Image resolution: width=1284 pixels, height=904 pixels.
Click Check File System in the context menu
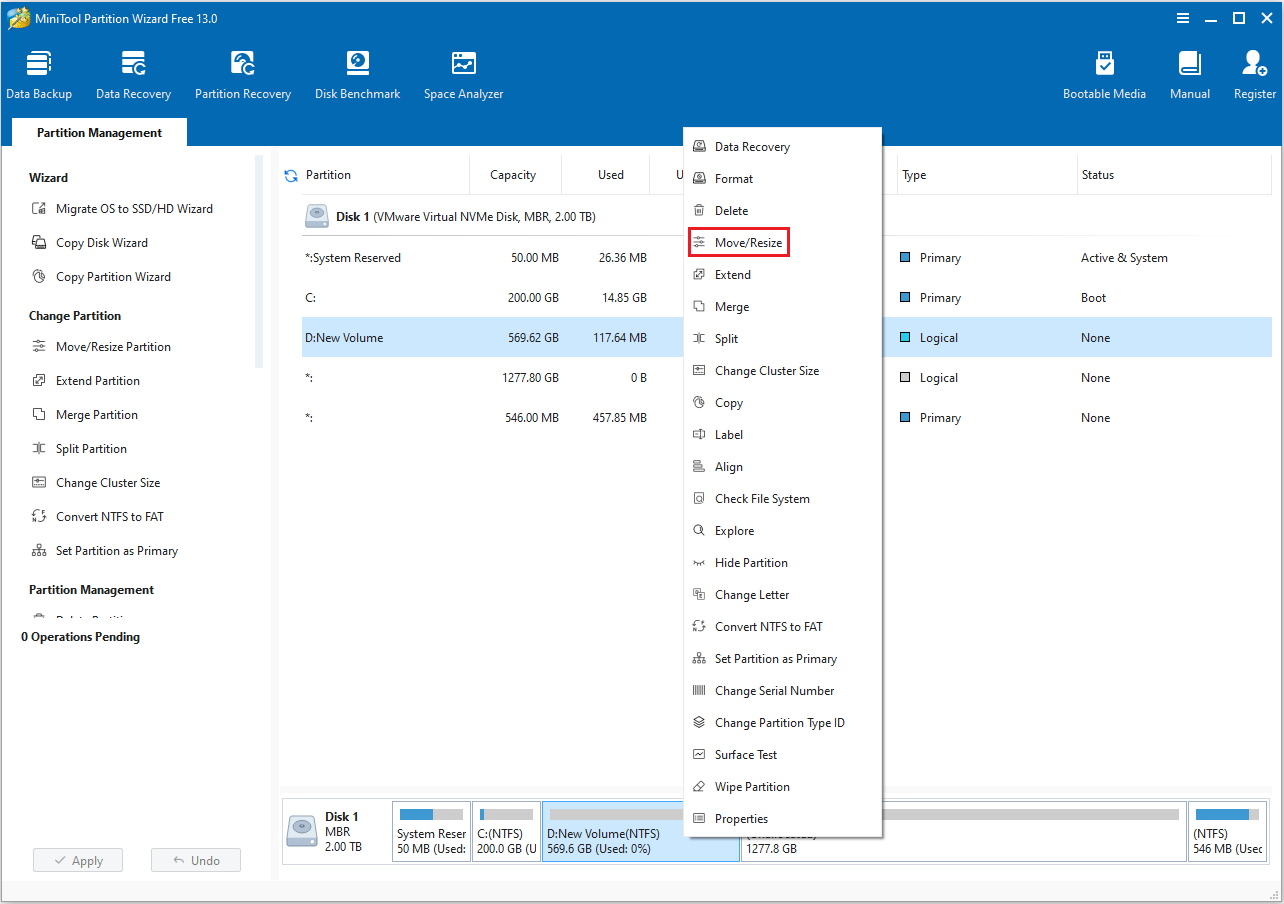(x=783, y=499)
